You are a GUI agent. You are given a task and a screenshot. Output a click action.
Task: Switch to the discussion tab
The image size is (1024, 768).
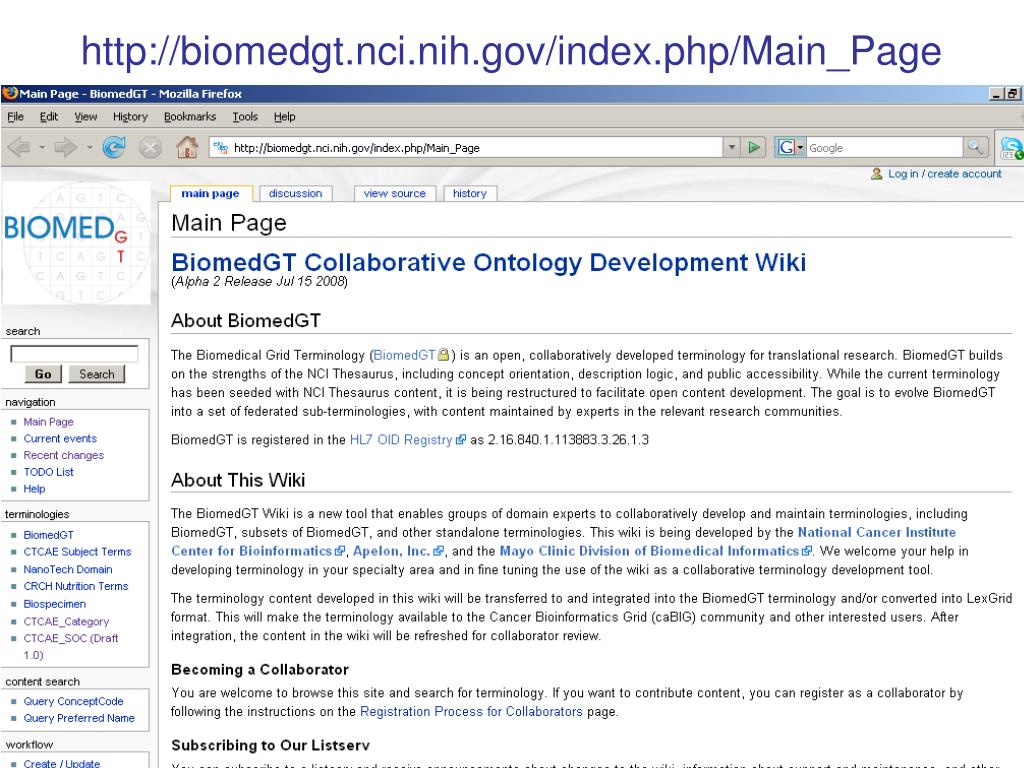(x=295, y=194)
